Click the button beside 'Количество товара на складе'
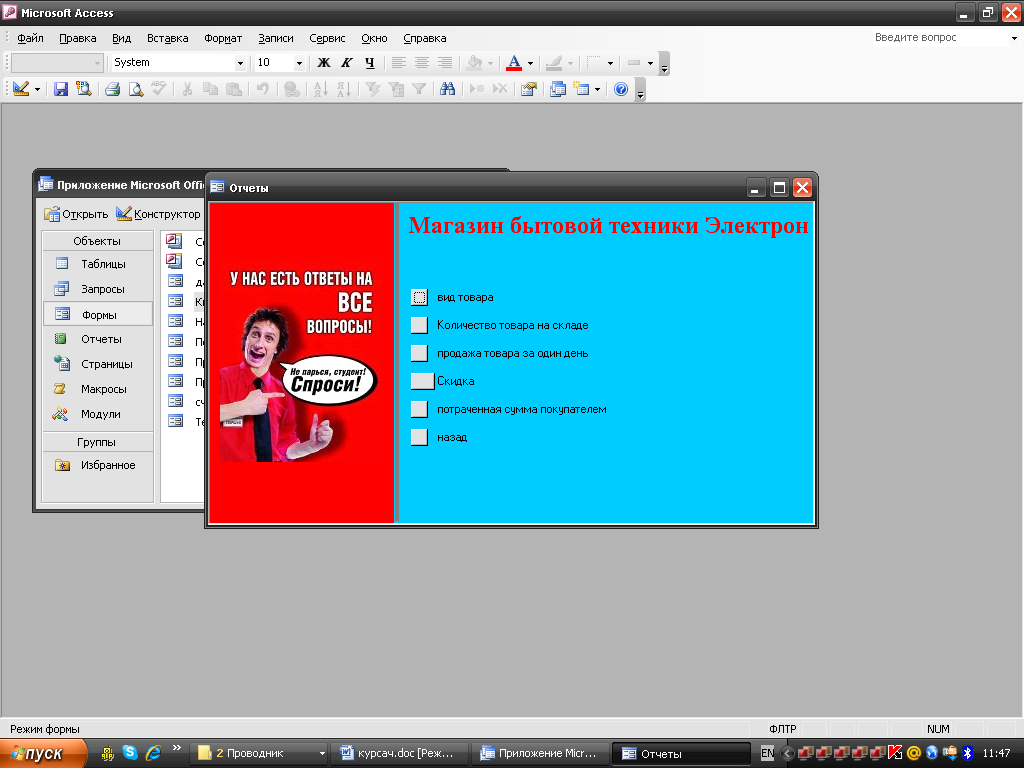Screen dimensions: 1024x768 click(x=419, y=325)
